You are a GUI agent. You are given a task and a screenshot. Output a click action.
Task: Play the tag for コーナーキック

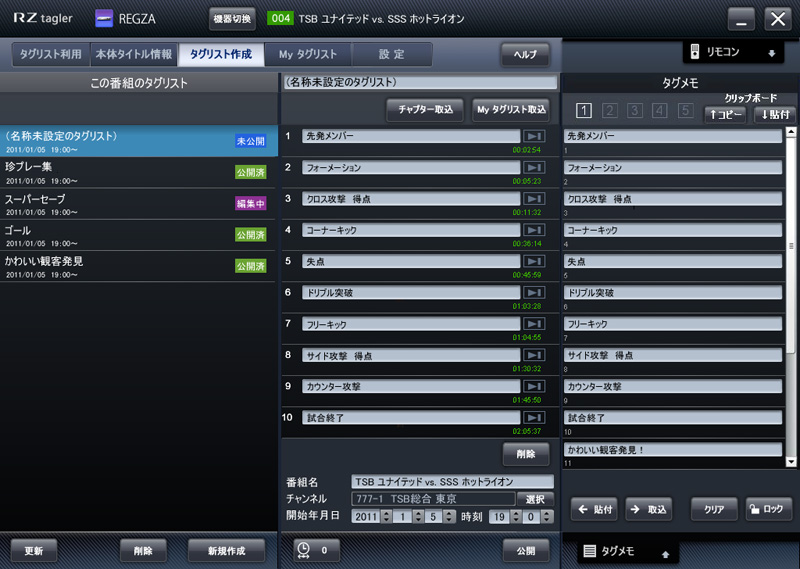pos(534,230)
